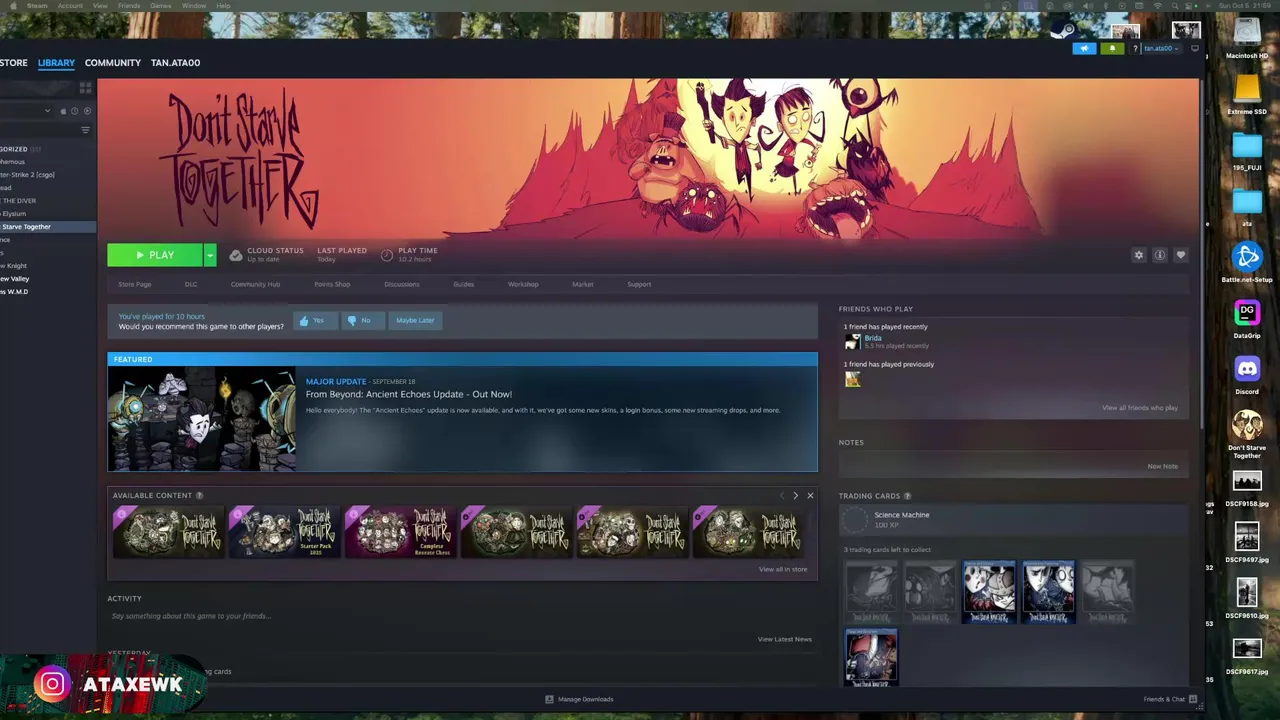Open the Guides tab

pyautogui.click(x=464, y=284)
